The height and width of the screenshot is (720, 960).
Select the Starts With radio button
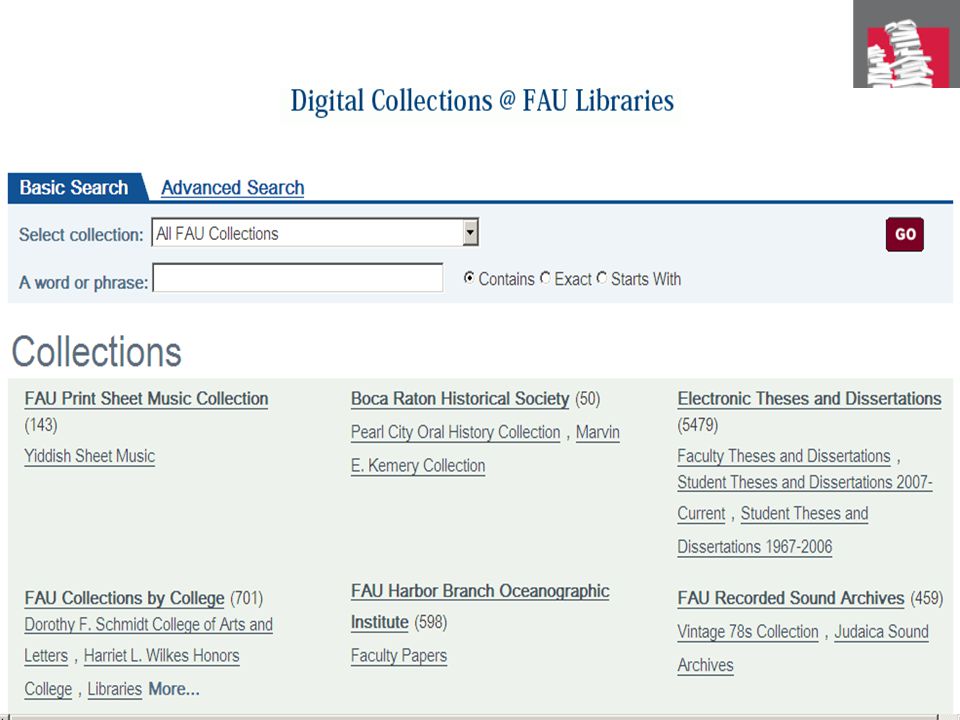602,278
